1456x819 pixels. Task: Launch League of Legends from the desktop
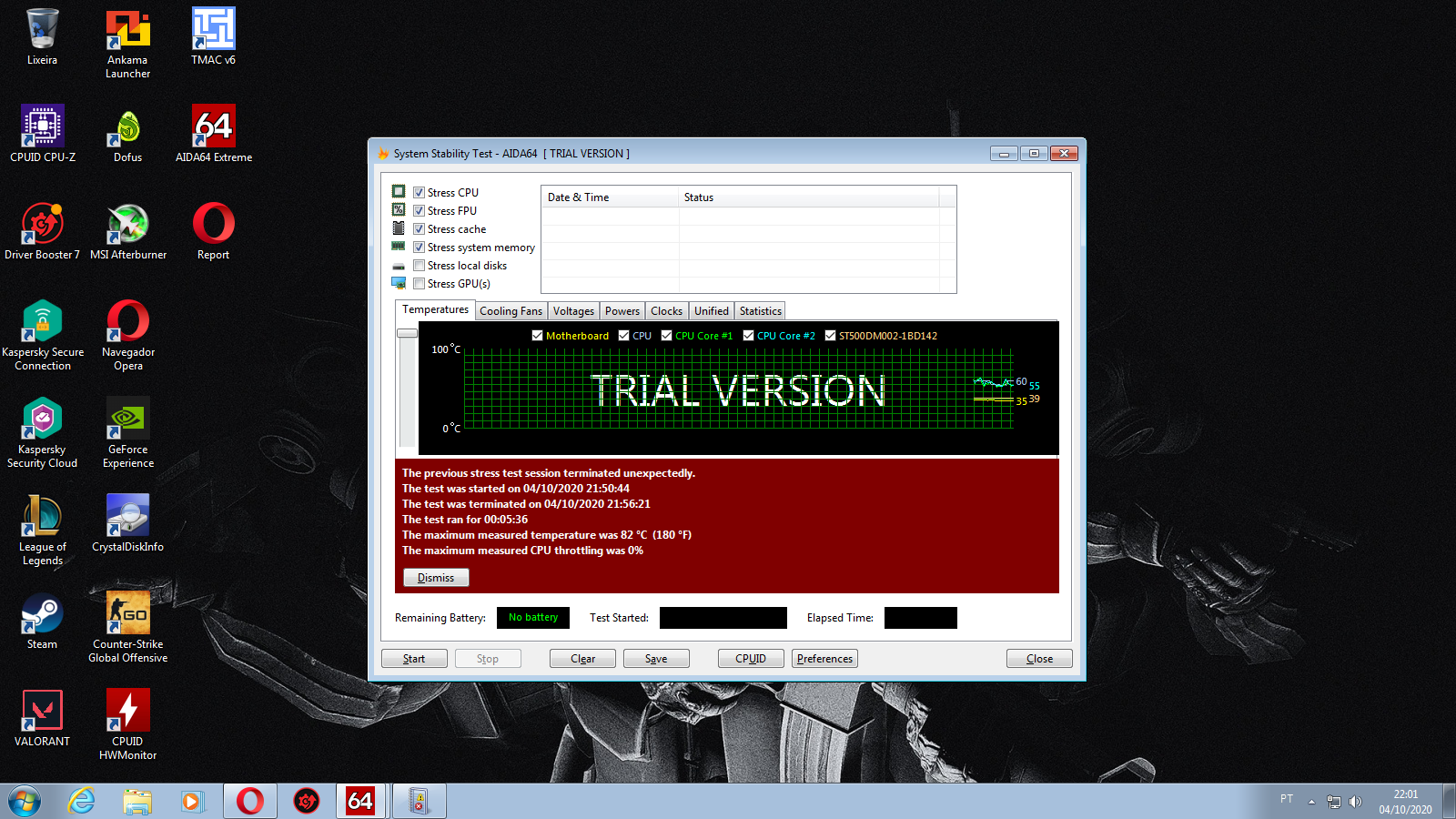click(x=43, y=530)
